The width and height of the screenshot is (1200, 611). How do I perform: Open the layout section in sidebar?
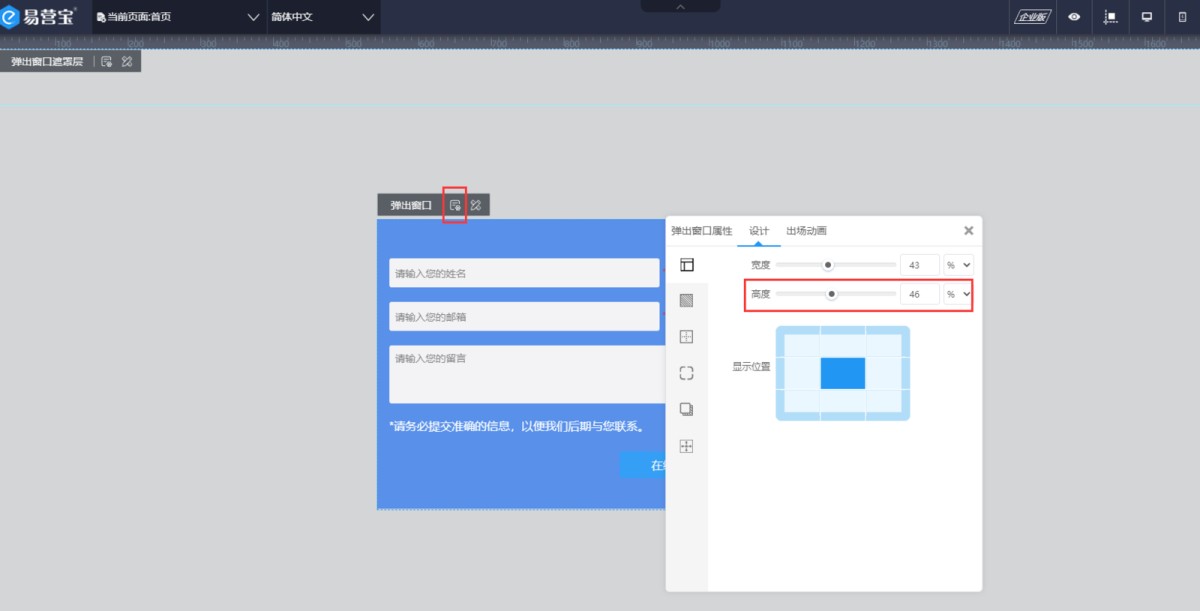pos(686,265)
